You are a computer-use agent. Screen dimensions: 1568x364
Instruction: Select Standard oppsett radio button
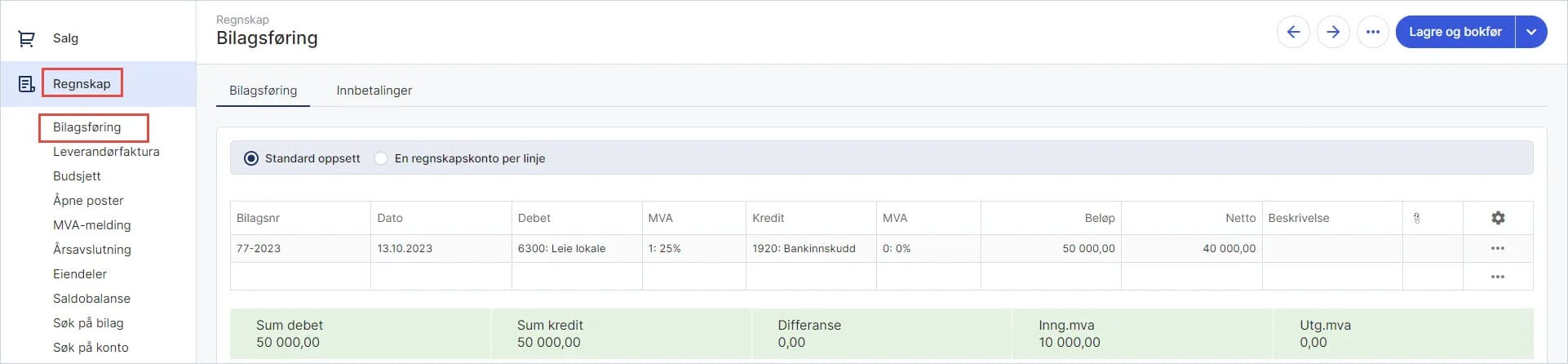251,158
